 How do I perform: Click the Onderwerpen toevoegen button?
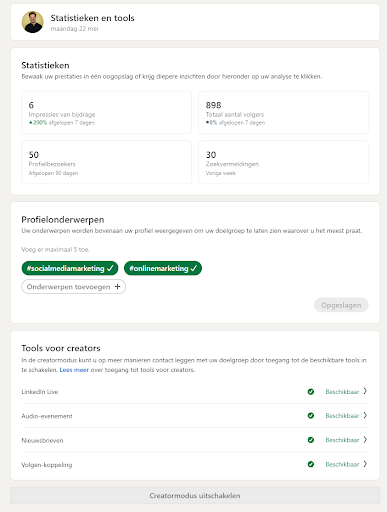[73, 287]
